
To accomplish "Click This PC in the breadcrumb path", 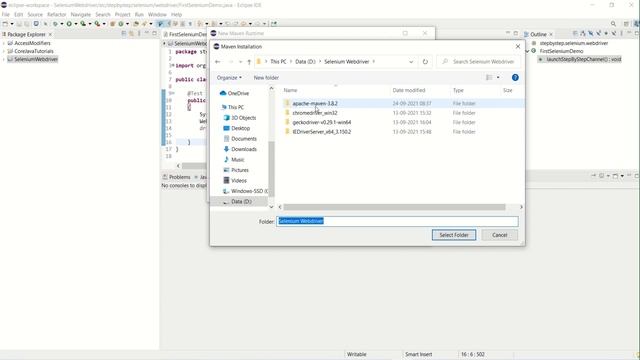I will [x=278, y=62].
